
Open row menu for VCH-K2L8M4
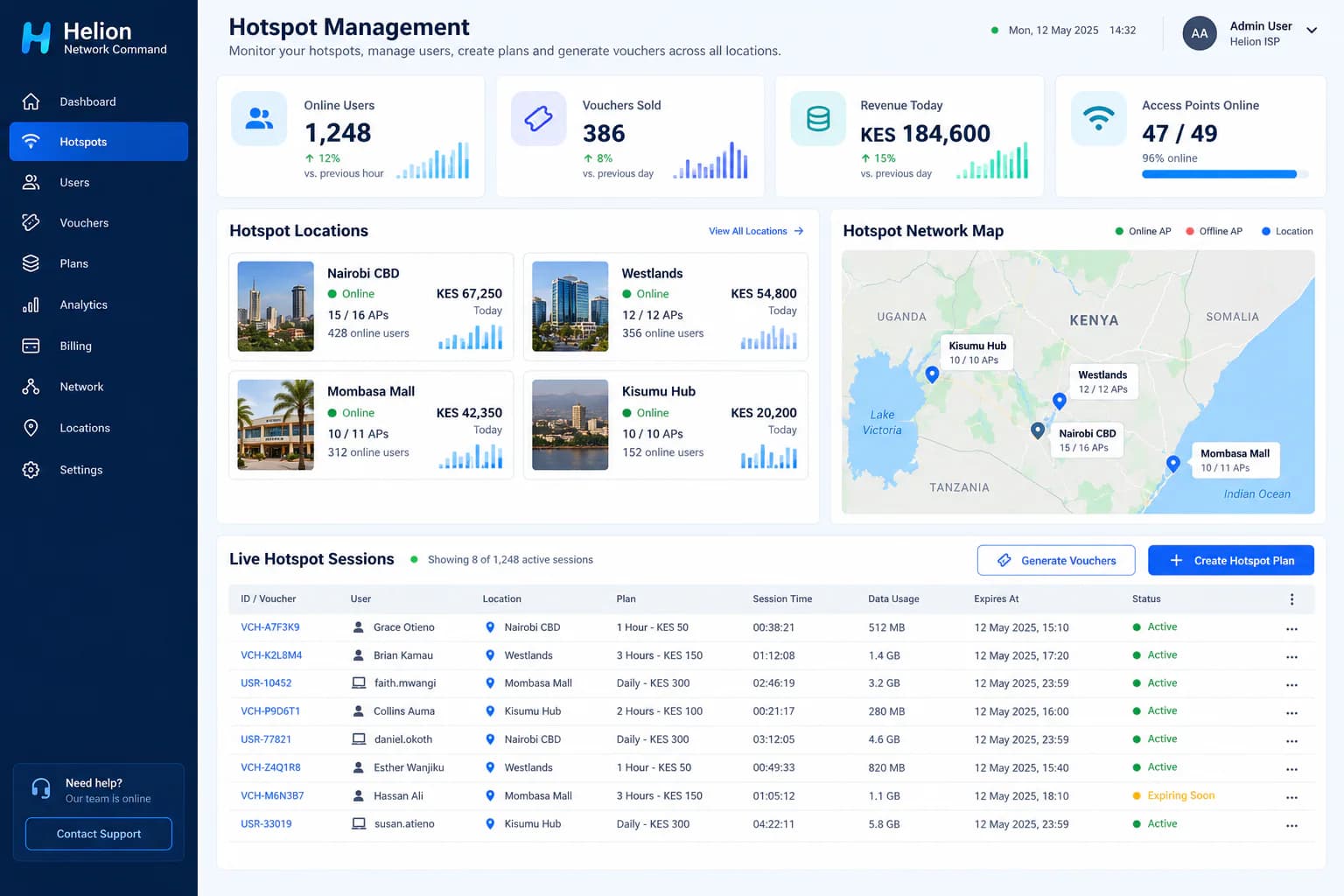(x=1291, y=657)
